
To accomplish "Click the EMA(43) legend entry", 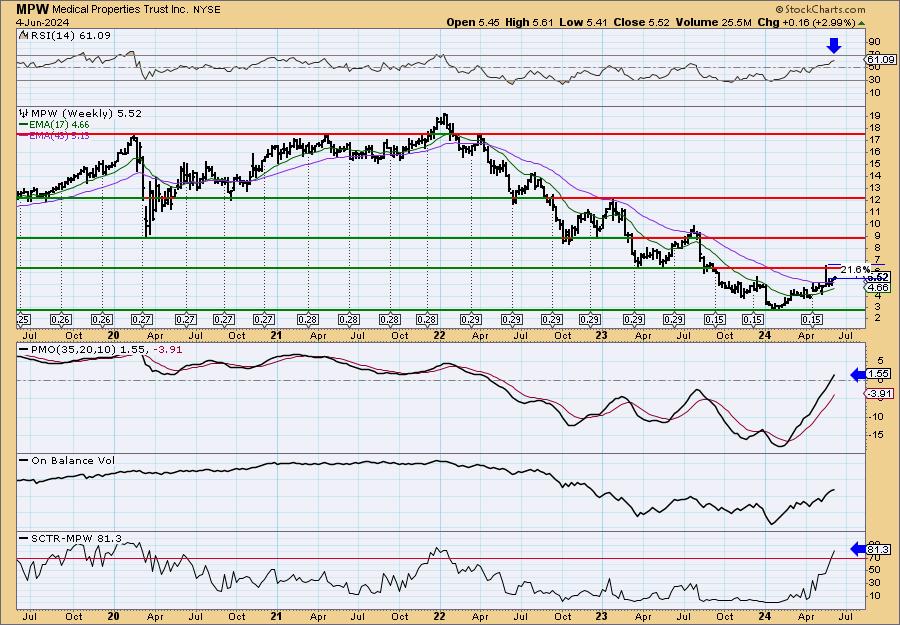I will pyautogui.click(x=61, y=135).
